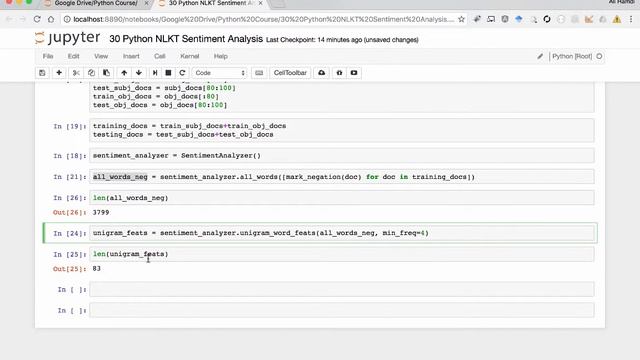Click the In [24] prompt label
Screen dimensions: 640x360
70,233
